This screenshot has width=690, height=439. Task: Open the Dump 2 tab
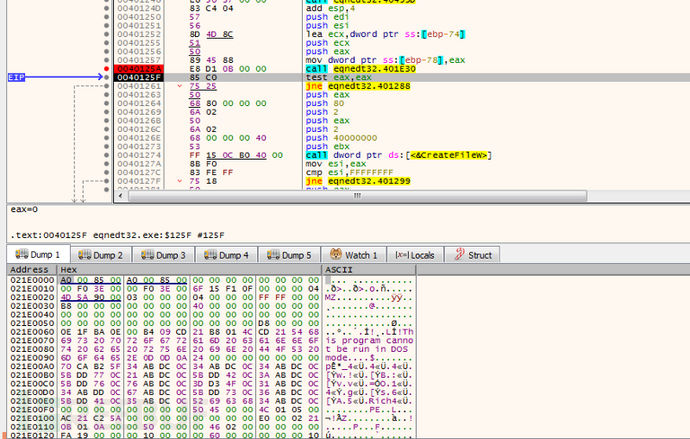(101, 255)
